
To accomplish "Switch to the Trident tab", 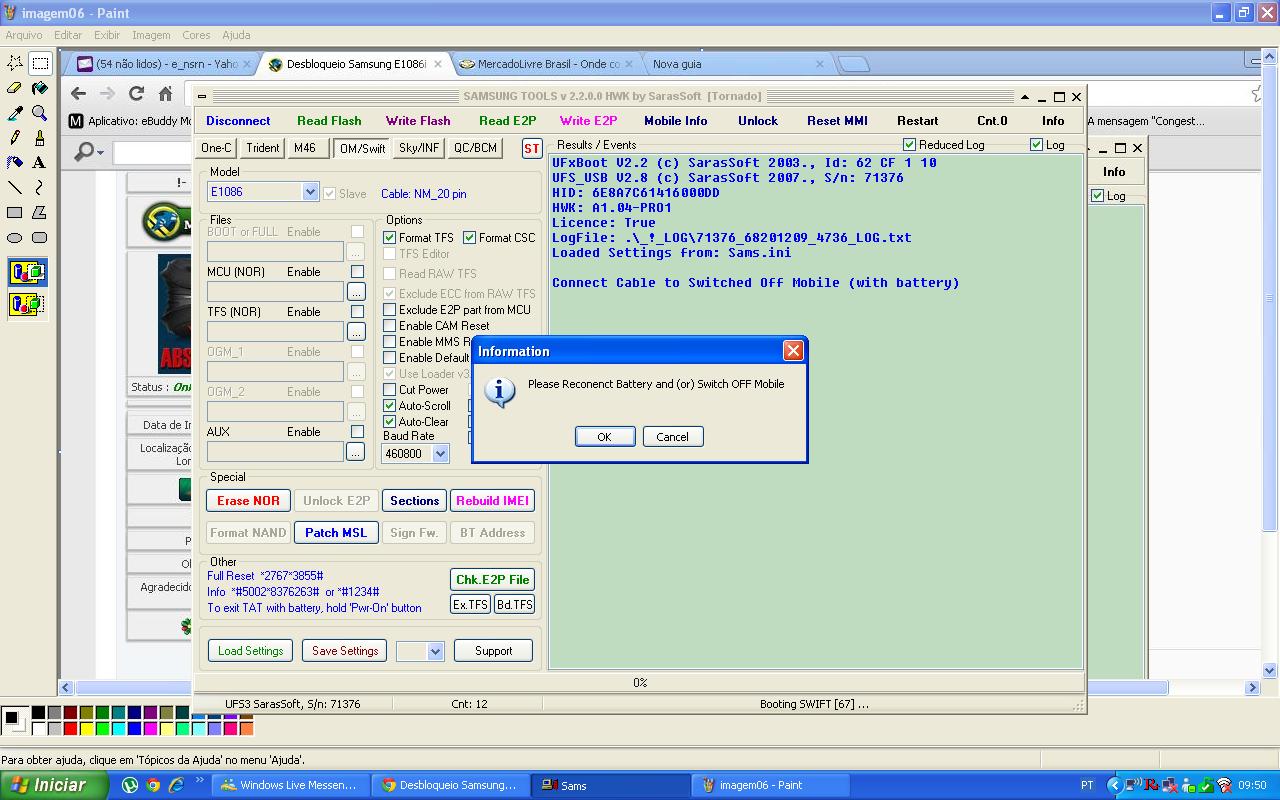I will pos(263,148).
